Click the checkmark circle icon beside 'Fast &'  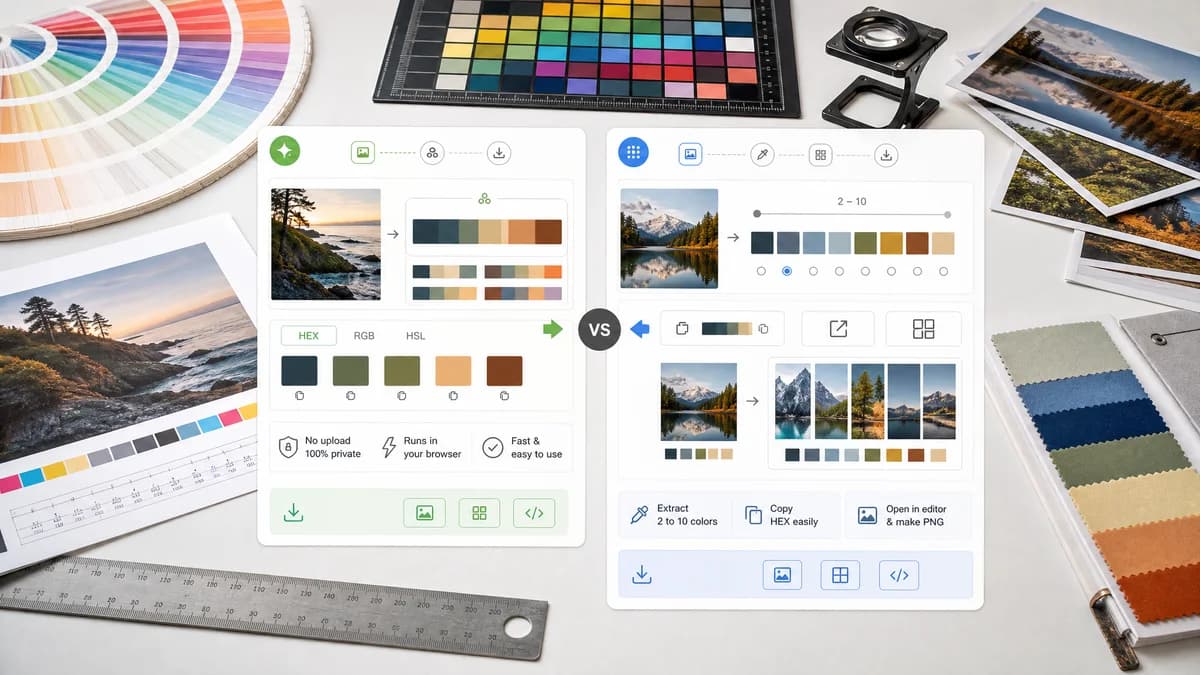(492, 447)
